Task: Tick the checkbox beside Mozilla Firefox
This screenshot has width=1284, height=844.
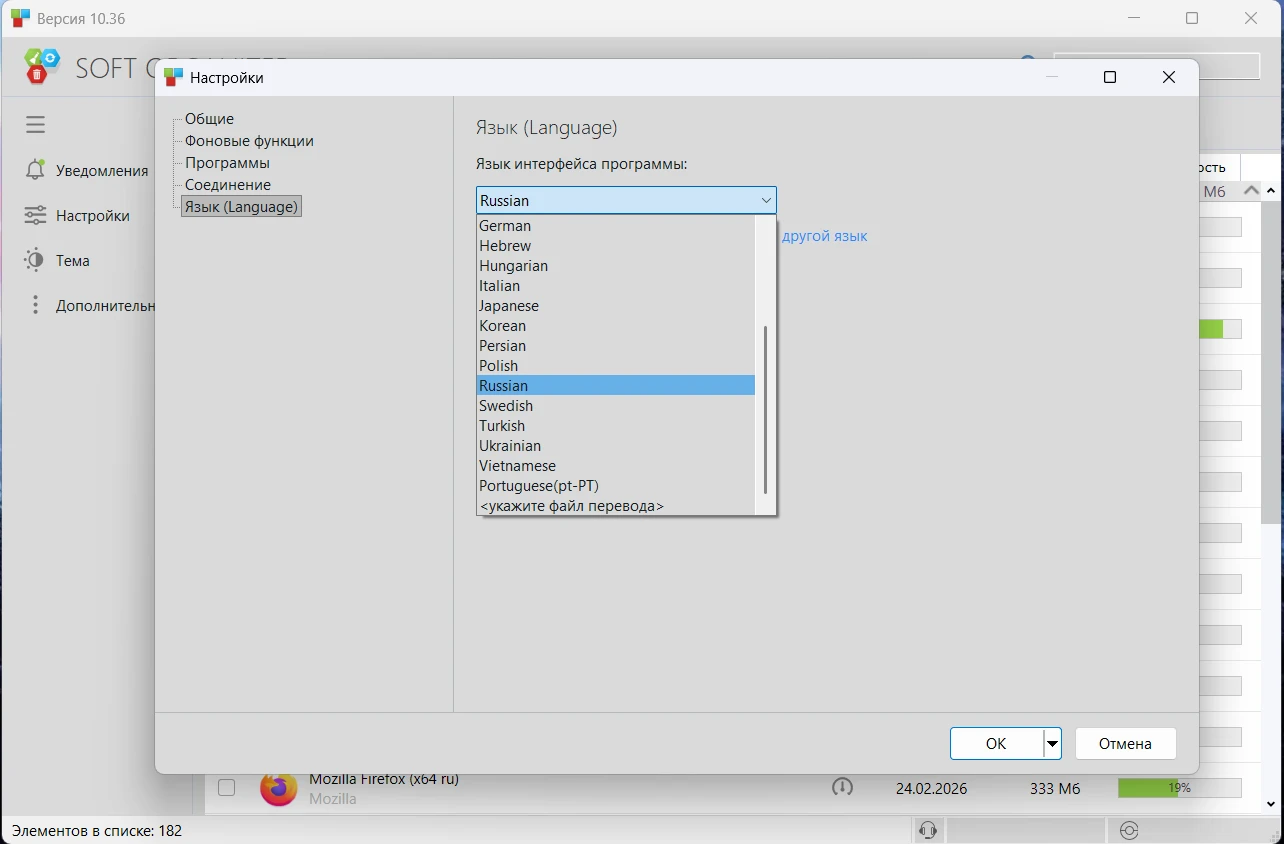Action: click(227, 788)
